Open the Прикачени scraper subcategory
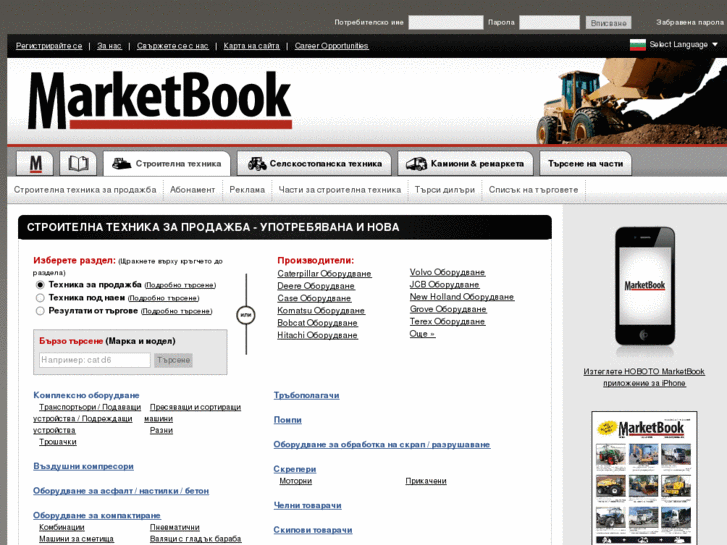 [426, 481]
